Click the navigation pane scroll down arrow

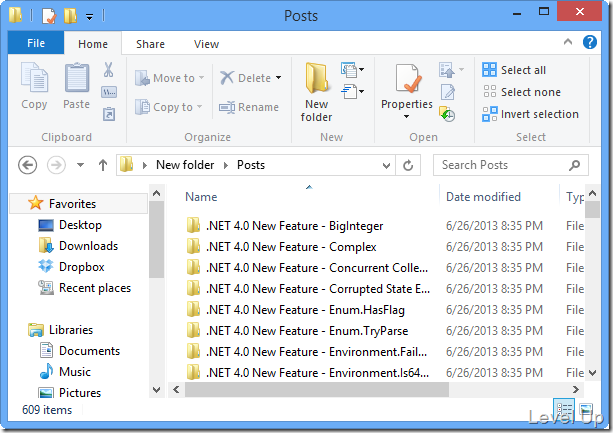click(x=156, y=390)
